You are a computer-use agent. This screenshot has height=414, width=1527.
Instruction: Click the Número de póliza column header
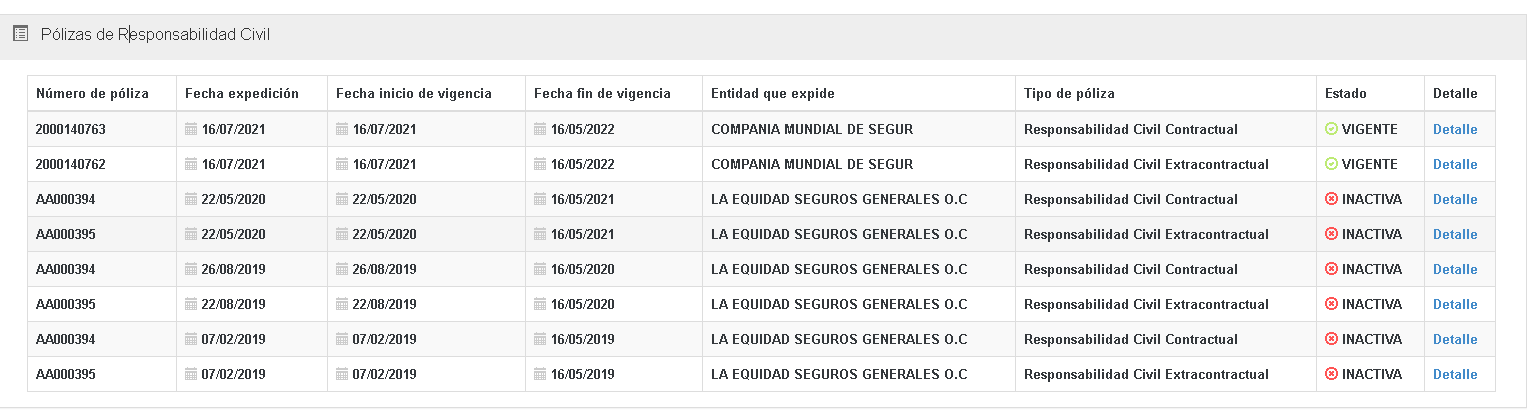pos(92,94)
